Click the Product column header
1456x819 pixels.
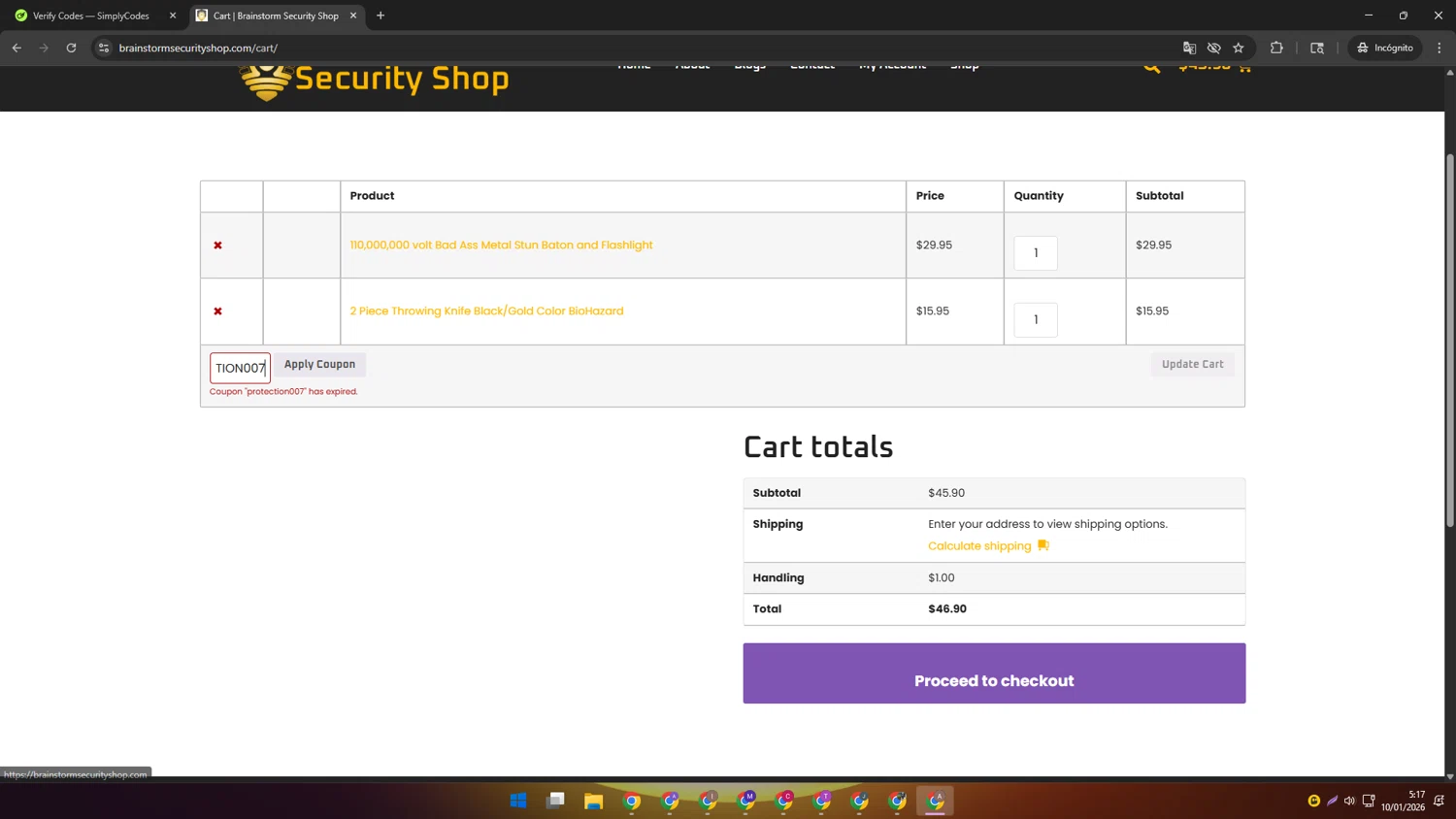372,195
